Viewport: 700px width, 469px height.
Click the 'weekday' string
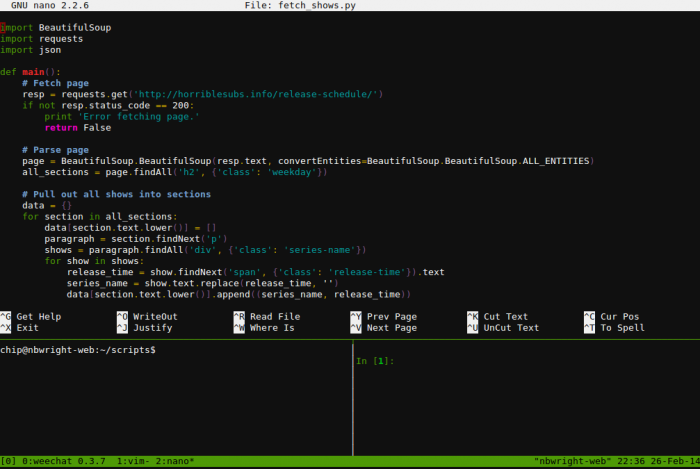coord(292,172)
